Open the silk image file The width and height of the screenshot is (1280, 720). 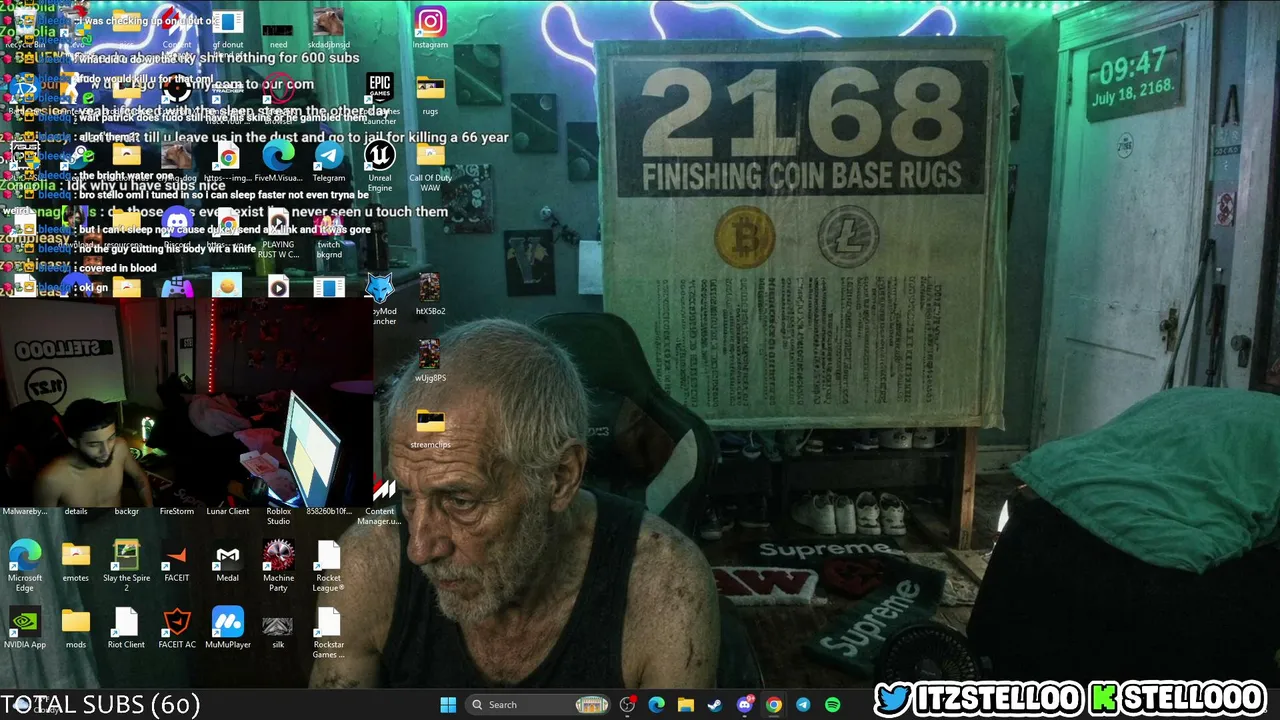point(278,629)
